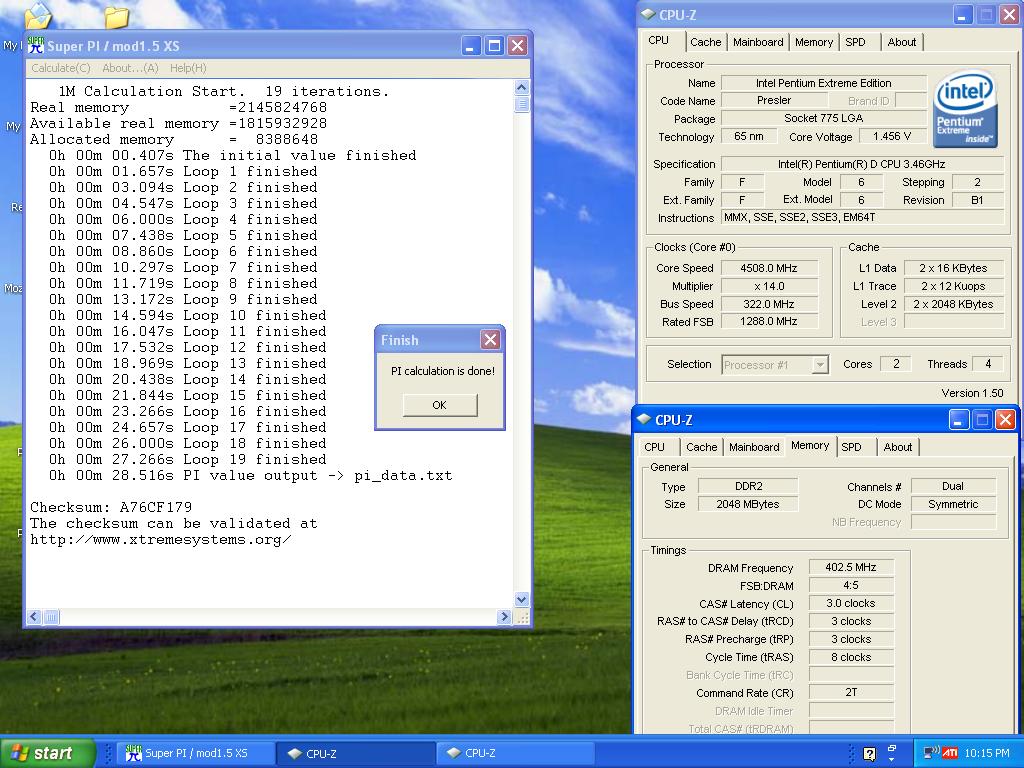The height and width of the screenshot is (768, 1024).
Task: Select the Cache tab in the lower CPU-Z window
Action: [x=701, y=447]
